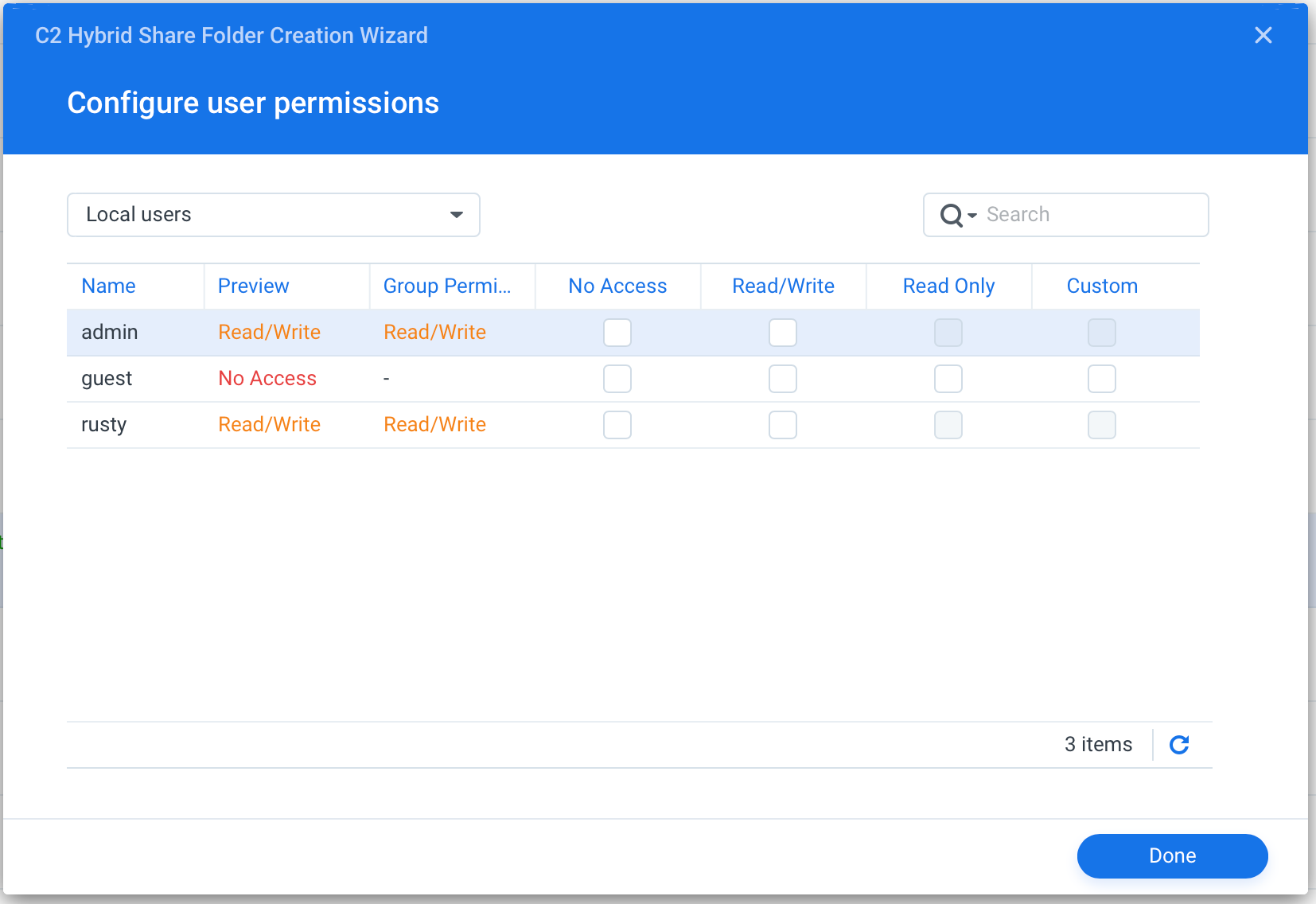Click the refresh icon beside 3 items
Viewport: 1316px width, 904px height.
[x=1179, y=745]
